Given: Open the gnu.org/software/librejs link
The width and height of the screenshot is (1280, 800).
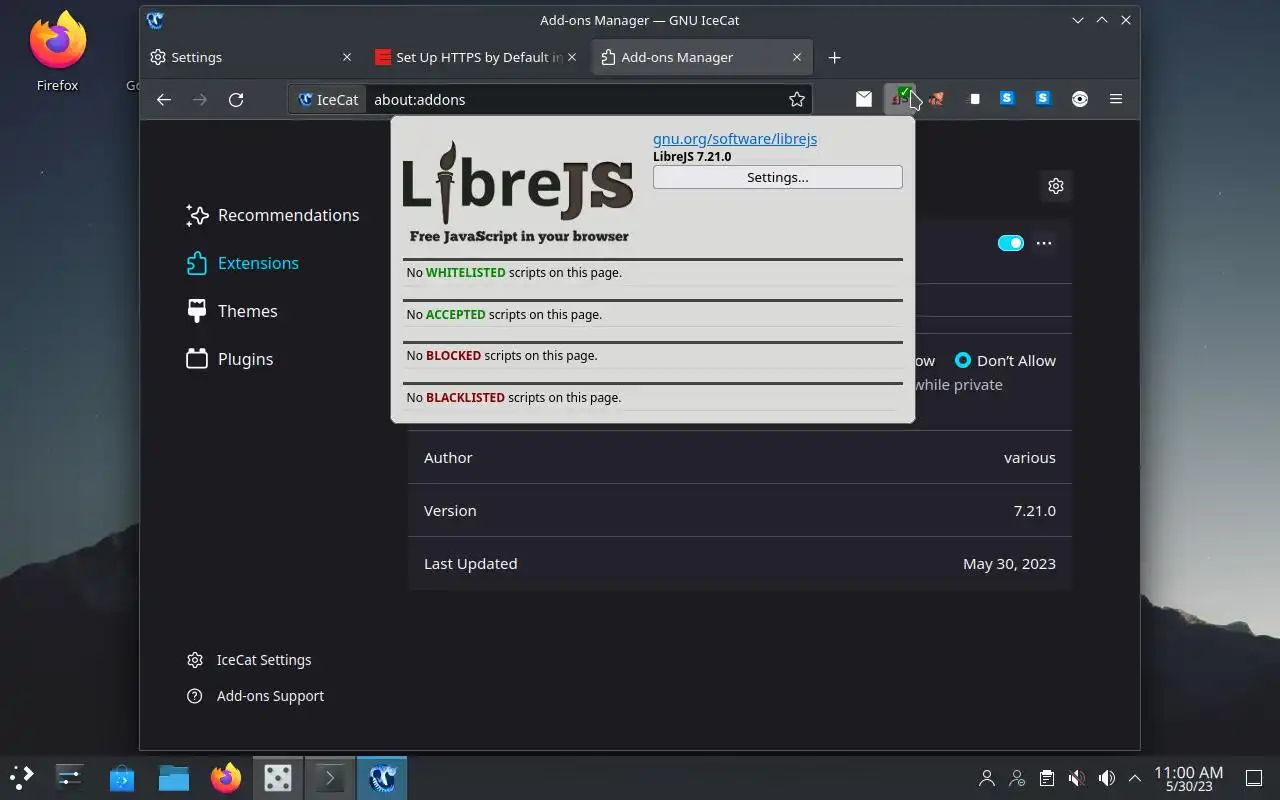Looking at the screenshot, I should tap(735, 139).
